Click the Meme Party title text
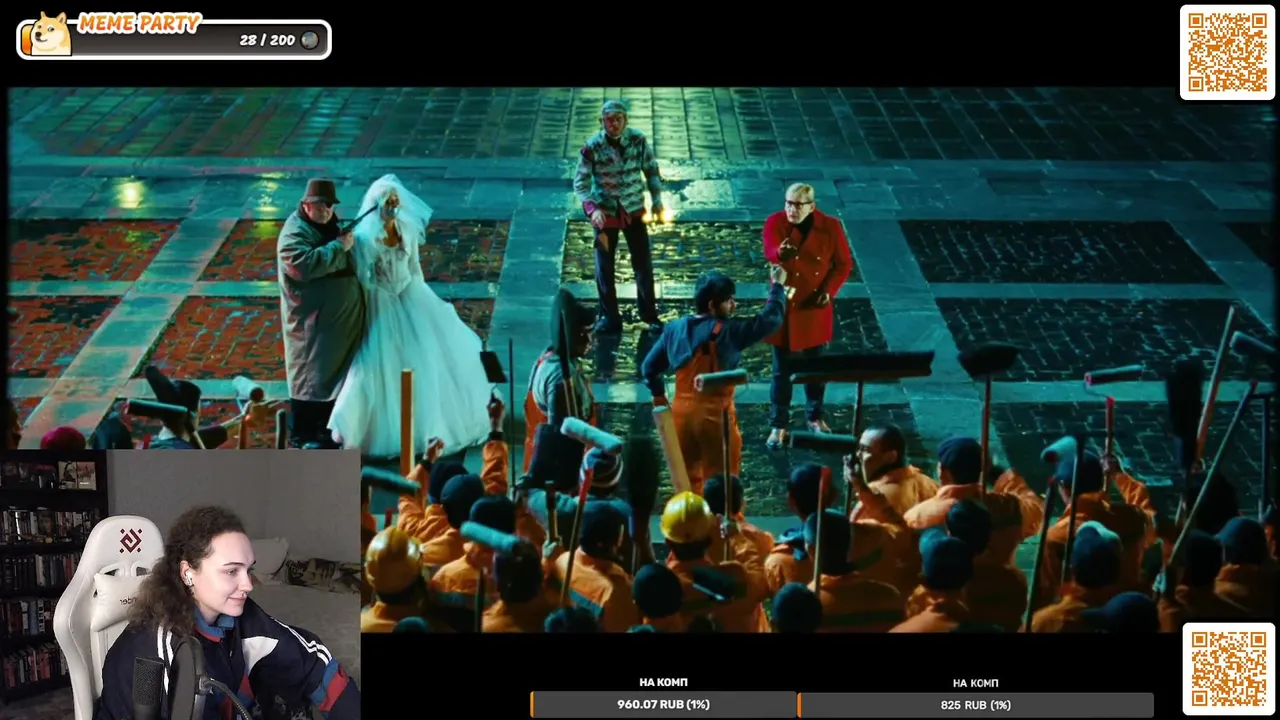This screenshot has height=720, width=1280. coord(139,23)
